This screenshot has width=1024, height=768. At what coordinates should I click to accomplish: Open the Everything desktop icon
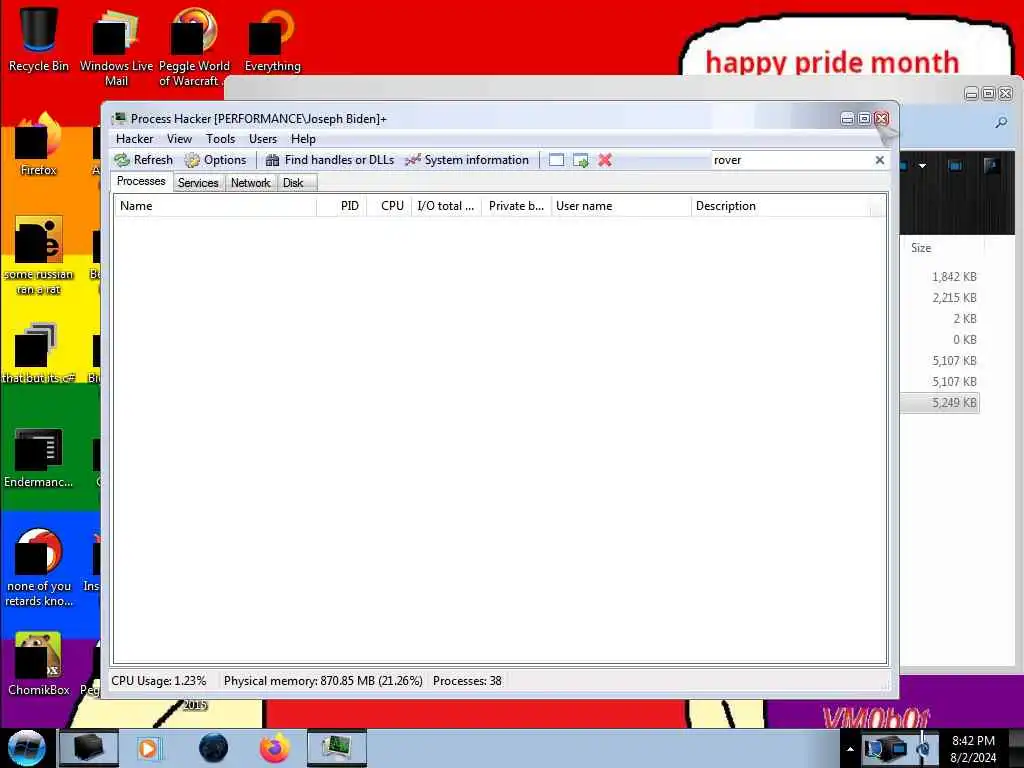272,40
